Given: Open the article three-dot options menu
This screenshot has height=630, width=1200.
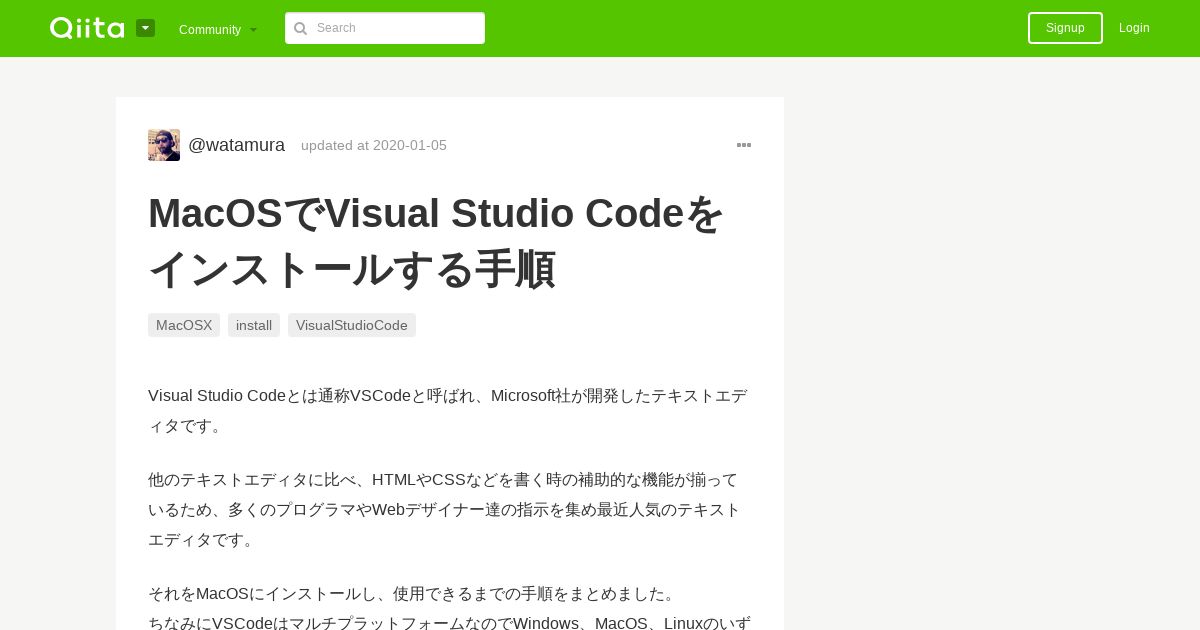Looking at the screenshot, I should pyautogui.click(x=744, y=145).
